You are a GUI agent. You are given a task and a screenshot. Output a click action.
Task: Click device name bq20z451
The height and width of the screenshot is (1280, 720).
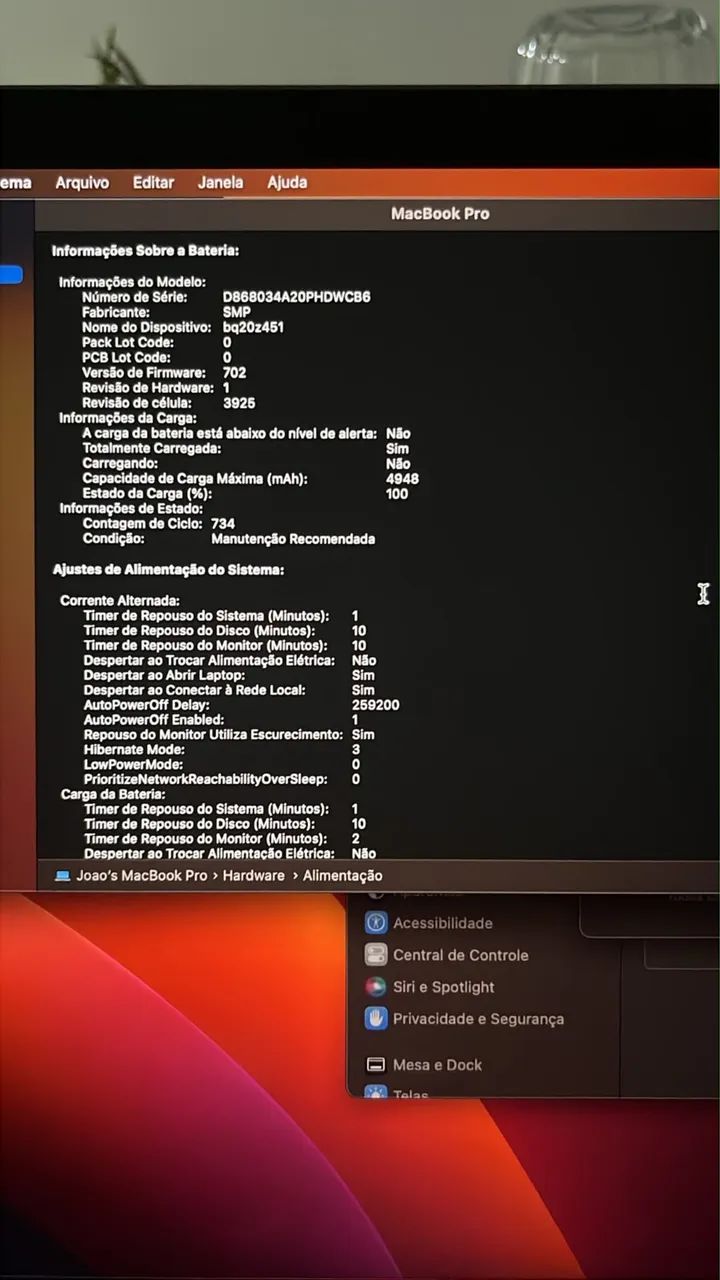coord(254,327)
